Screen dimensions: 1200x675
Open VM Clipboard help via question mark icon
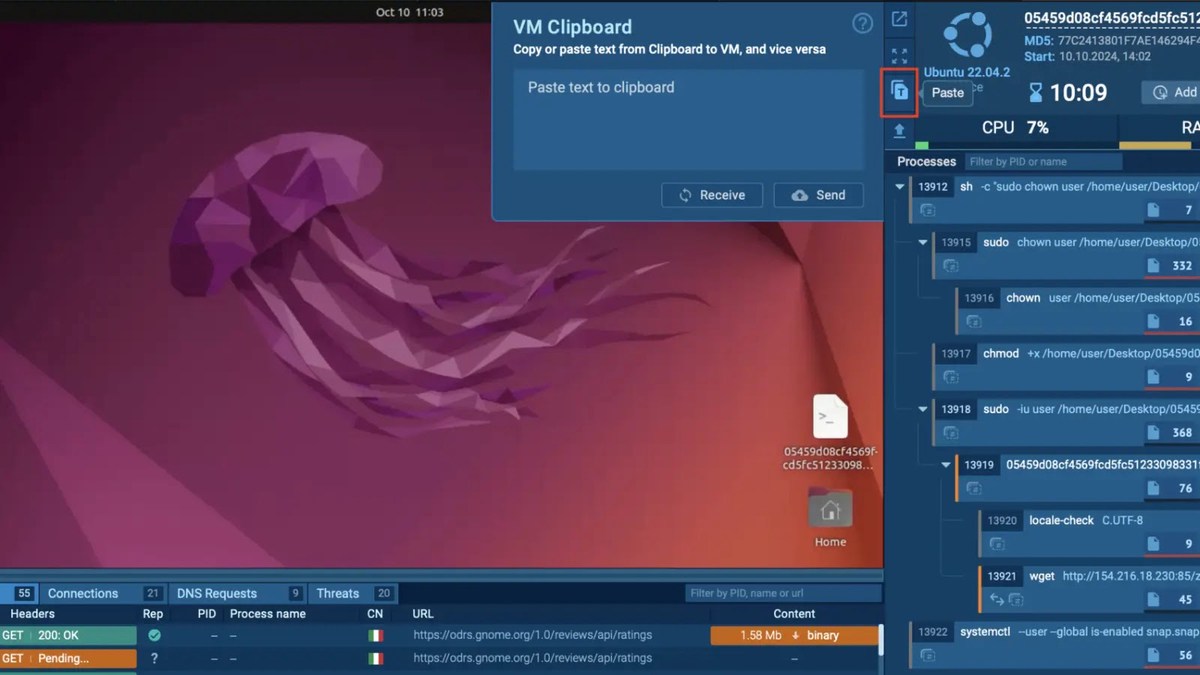click(x=861, y=25)
